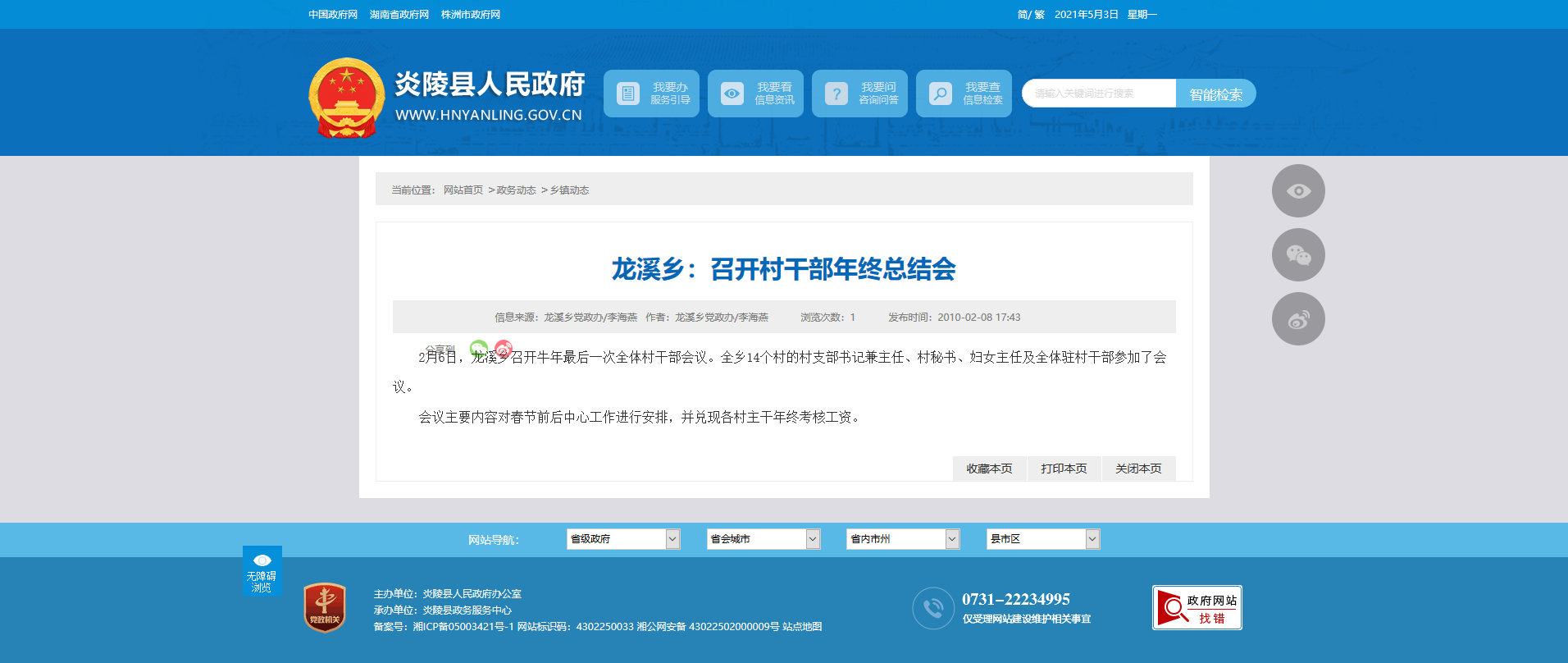1568x663 pixels.
Task: Go to 政务动态 in breadcrumb
Action: (516, 190)
